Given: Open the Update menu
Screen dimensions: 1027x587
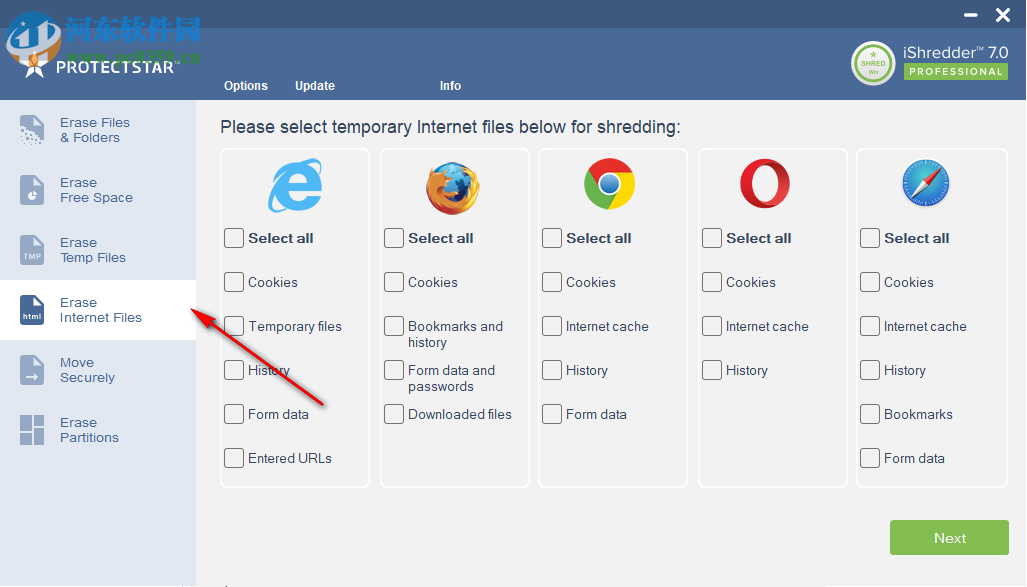Looking at the screenshot, I should [x=315, y=86].
